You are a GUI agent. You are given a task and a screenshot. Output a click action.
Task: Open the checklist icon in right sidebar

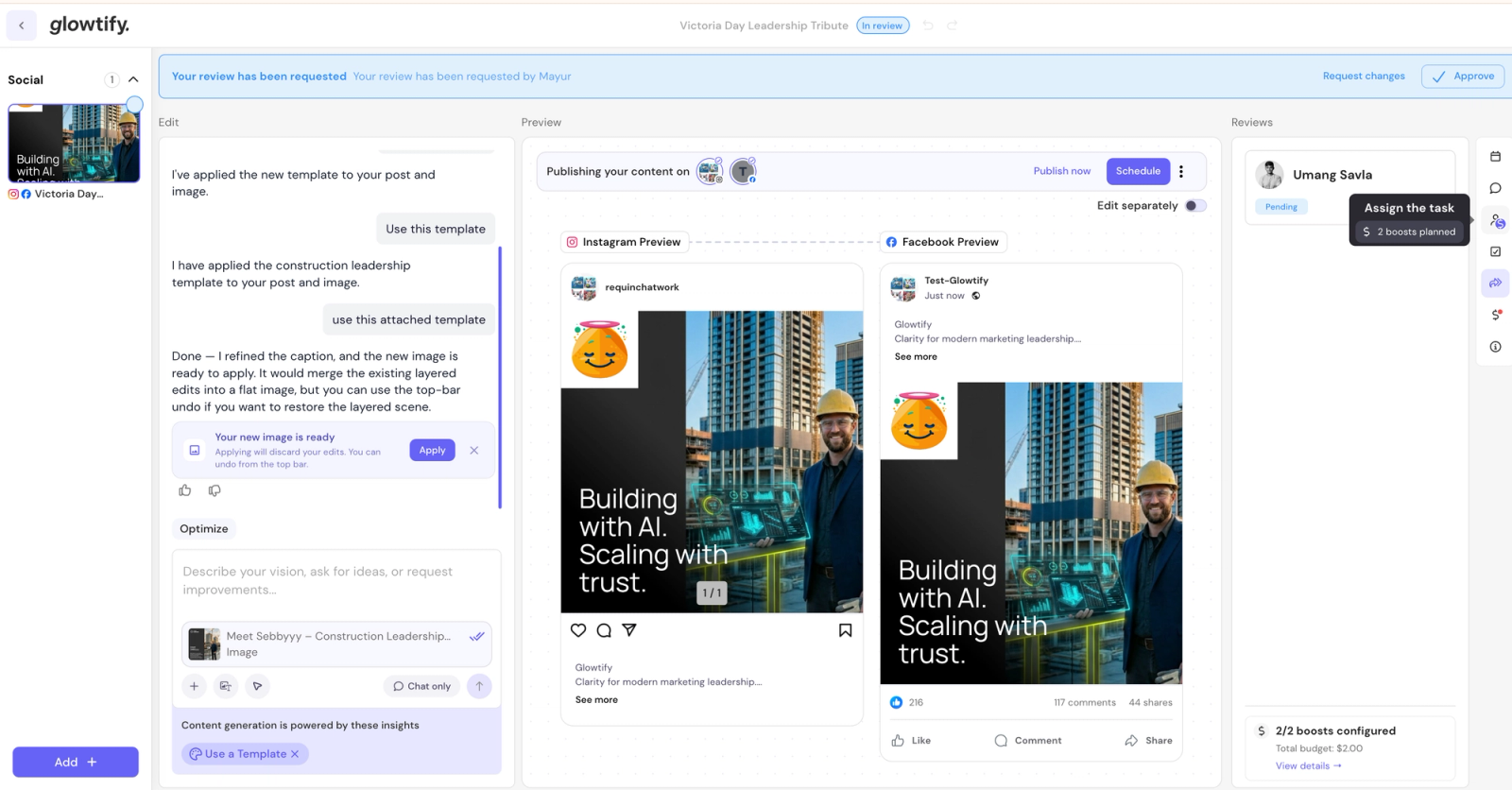coord(1495,251)
